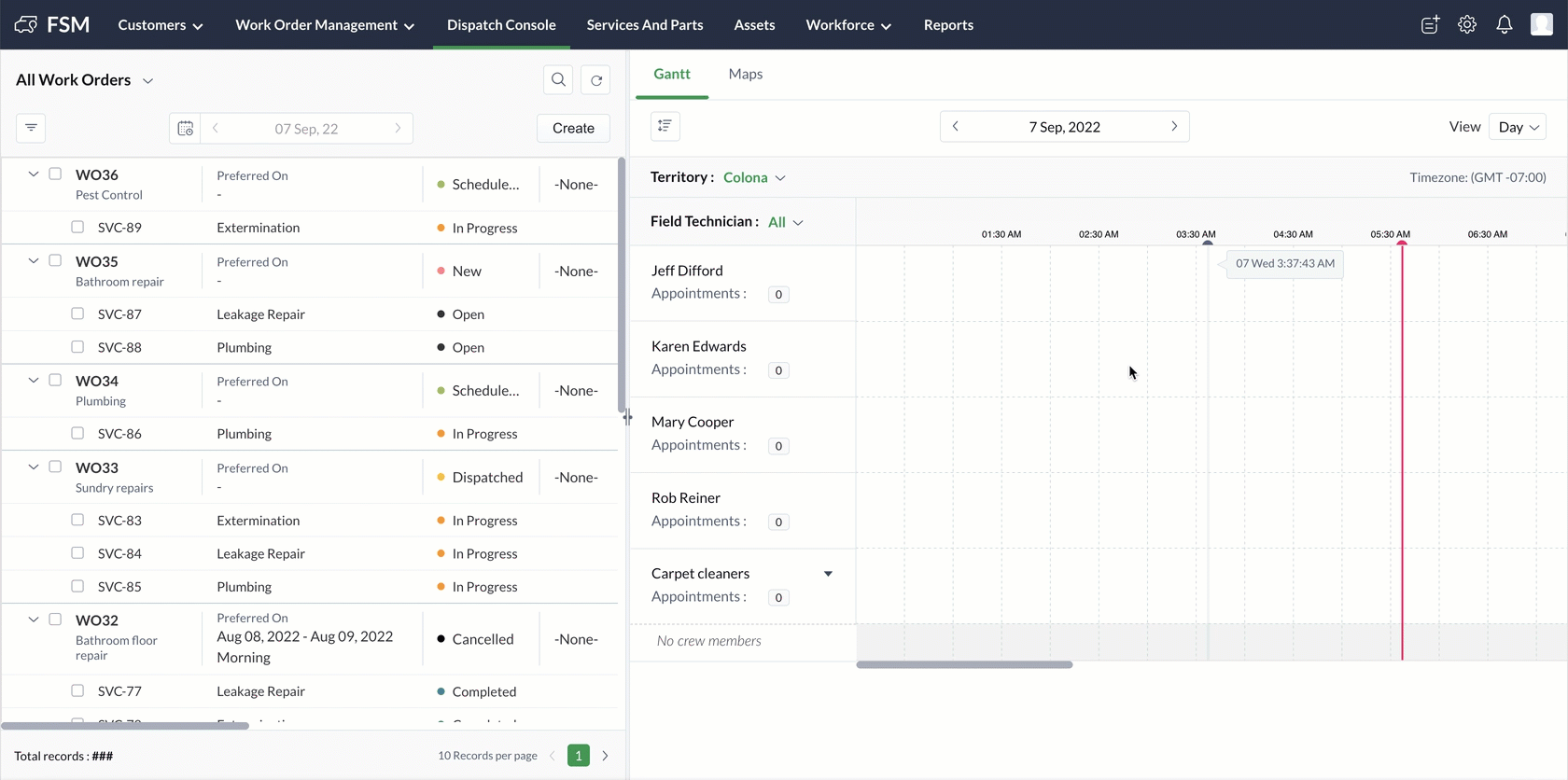Go to next day in Gantt date navigator
The width and height of the screenshot is (1568, 780).
(x=1174, y=127)
